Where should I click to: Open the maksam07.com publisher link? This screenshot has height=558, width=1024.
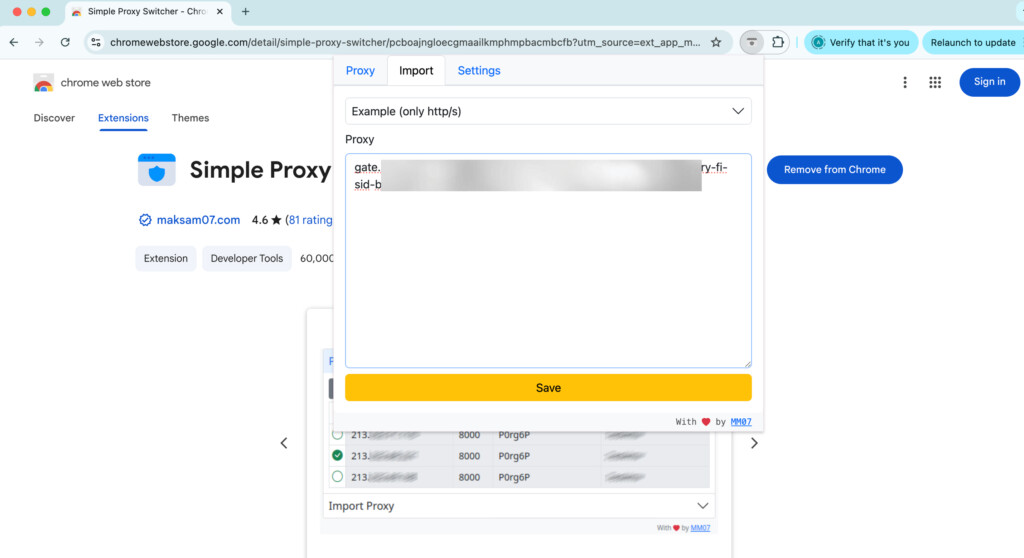click(198, 220)
